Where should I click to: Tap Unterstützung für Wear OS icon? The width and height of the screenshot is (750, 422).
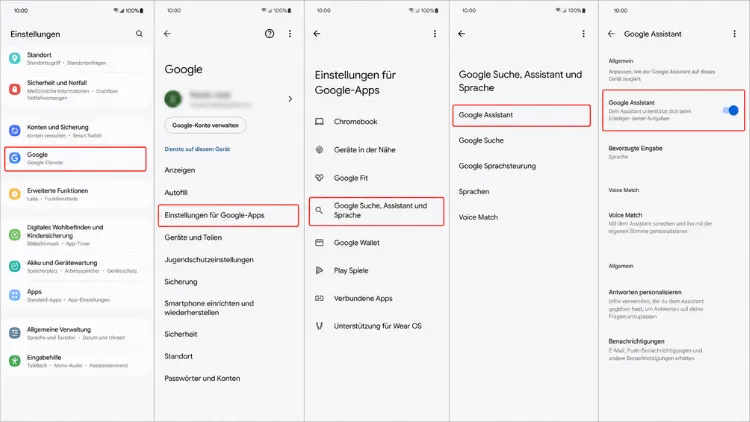point(319,326)
